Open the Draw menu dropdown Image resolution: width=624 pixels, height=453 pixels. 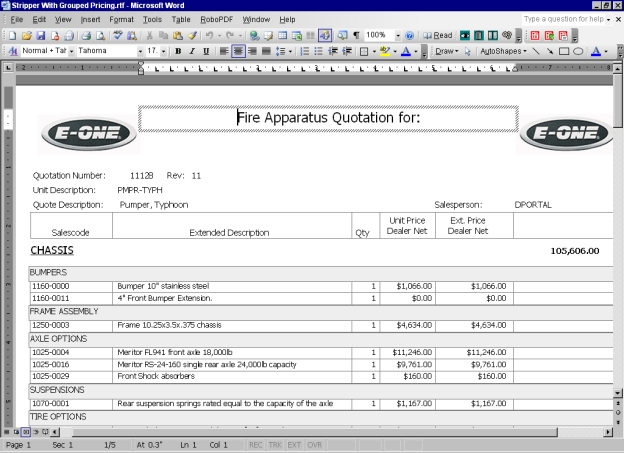point(447,51)
